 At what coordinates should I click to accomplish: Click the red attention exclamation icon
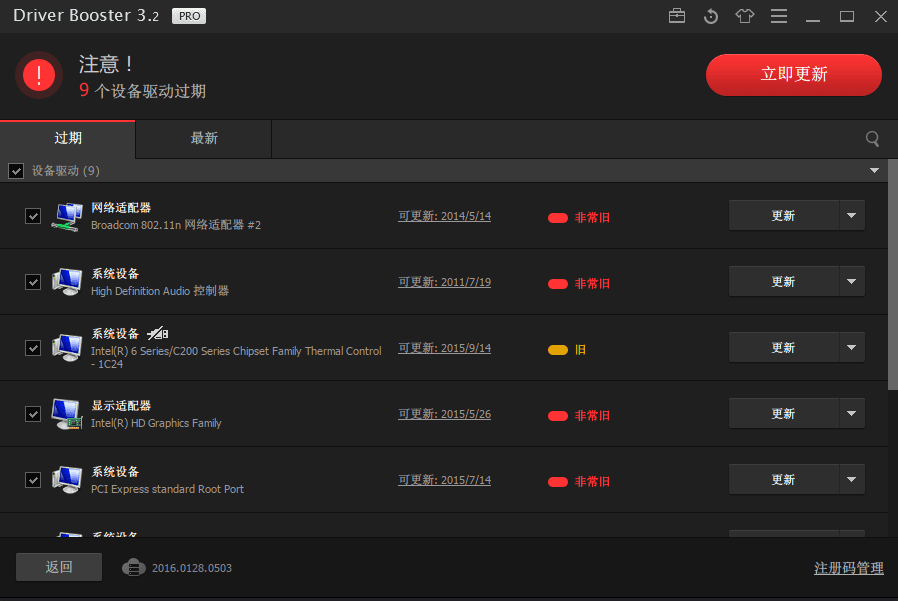tap(38, 75)
